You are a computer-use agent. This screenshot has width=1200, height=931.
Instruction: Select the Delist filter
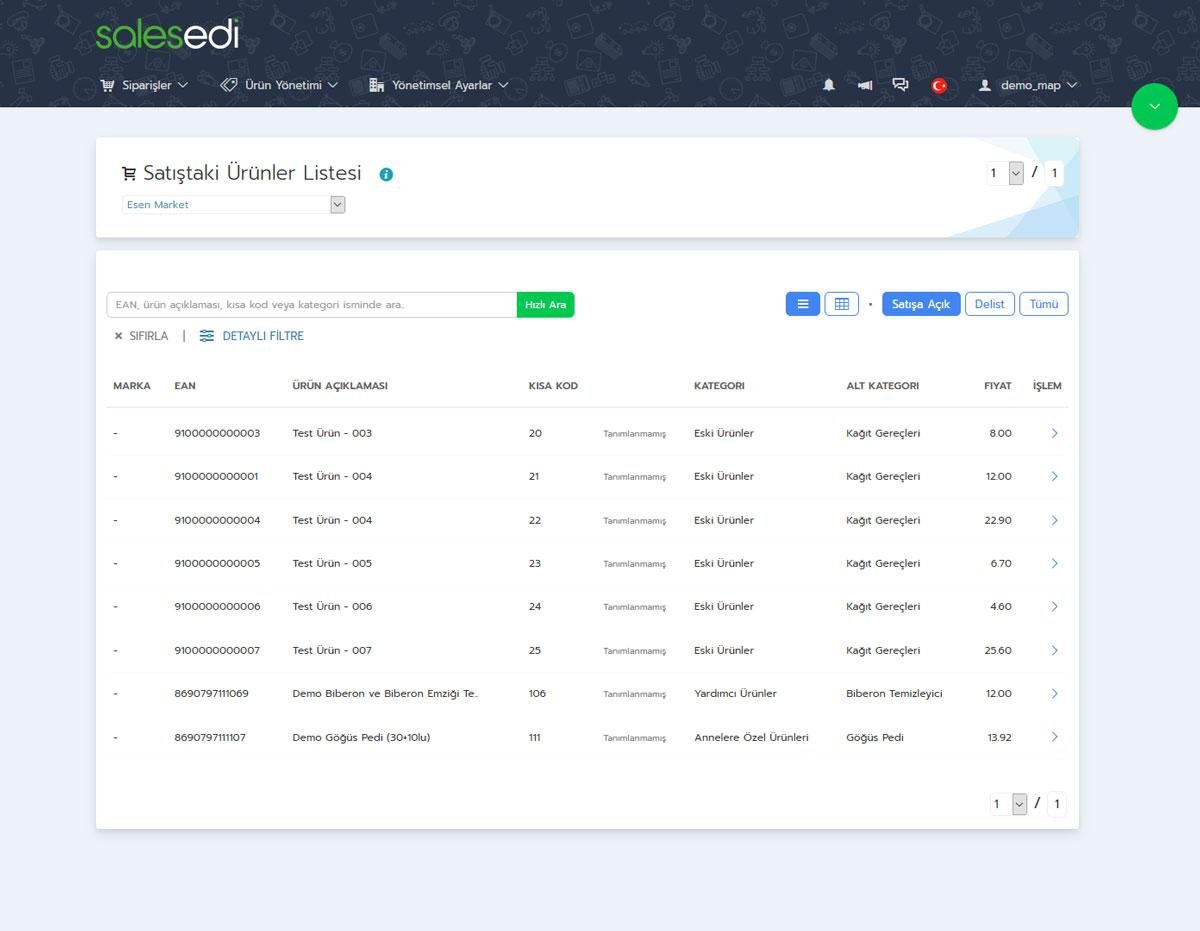point(990,304)
